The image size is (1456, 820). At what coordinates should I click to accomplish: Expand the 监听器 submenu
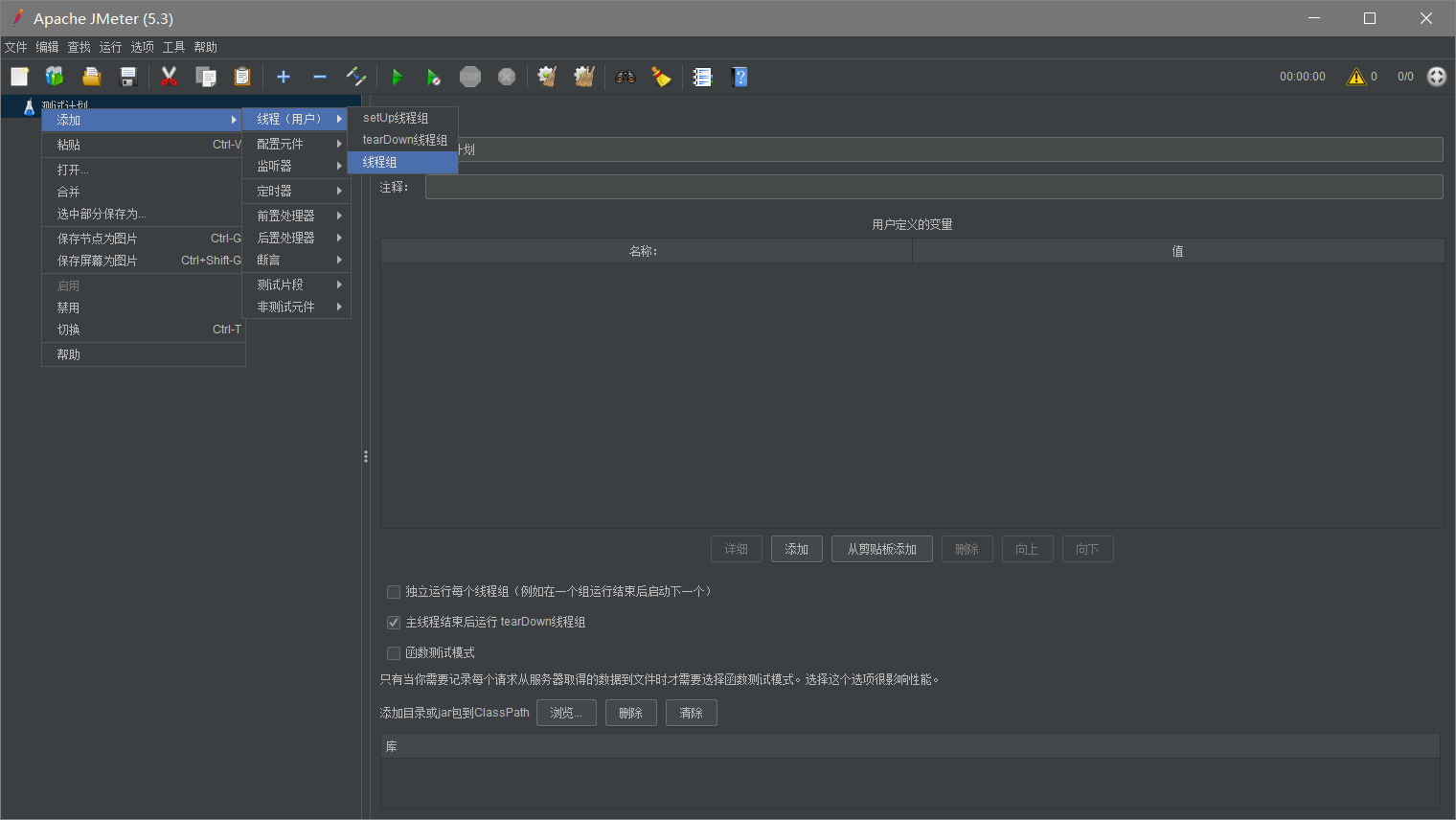click(296, 166)
